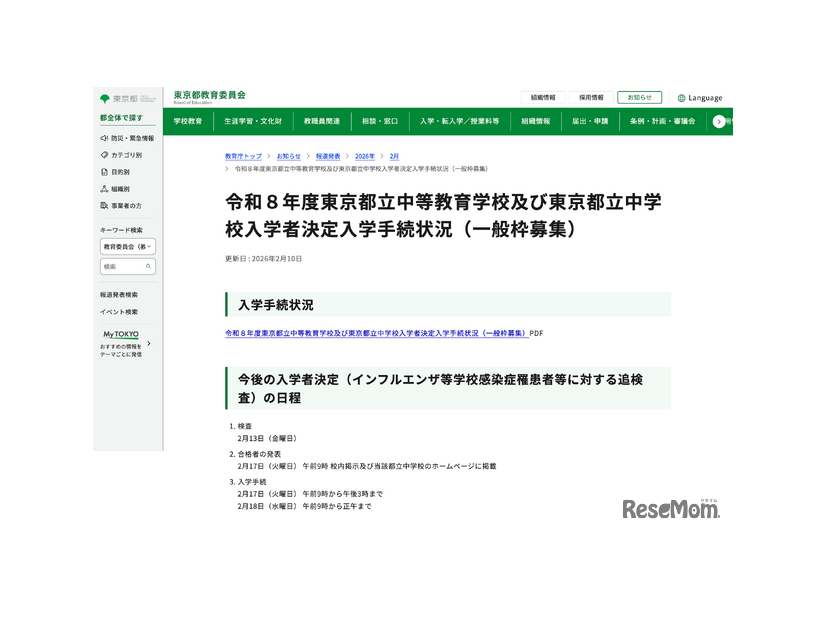
Task: Switch to the 学校教育 menu
Action: (188, 121)
